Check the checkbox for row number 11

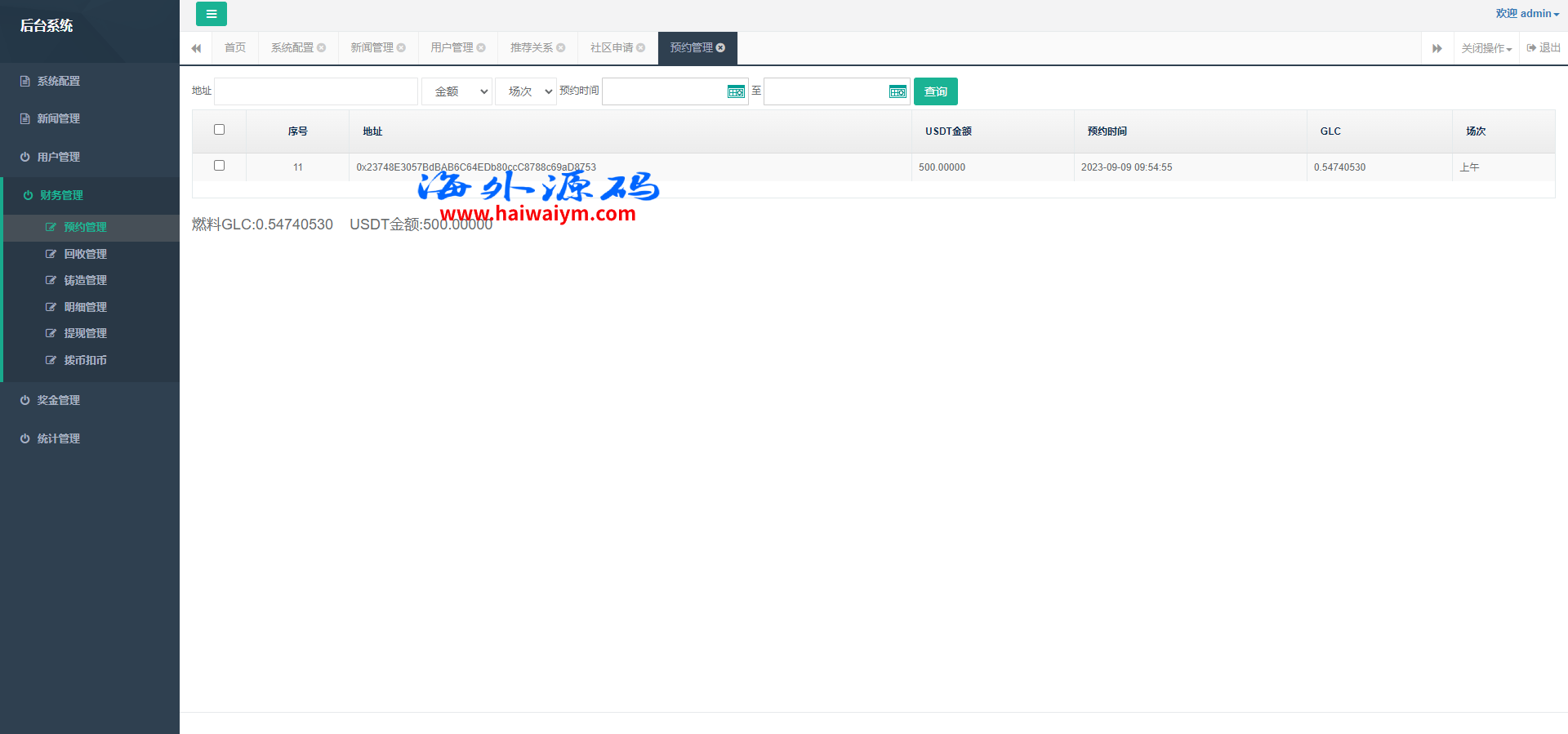pyautogui.click(x=219, y=166)
